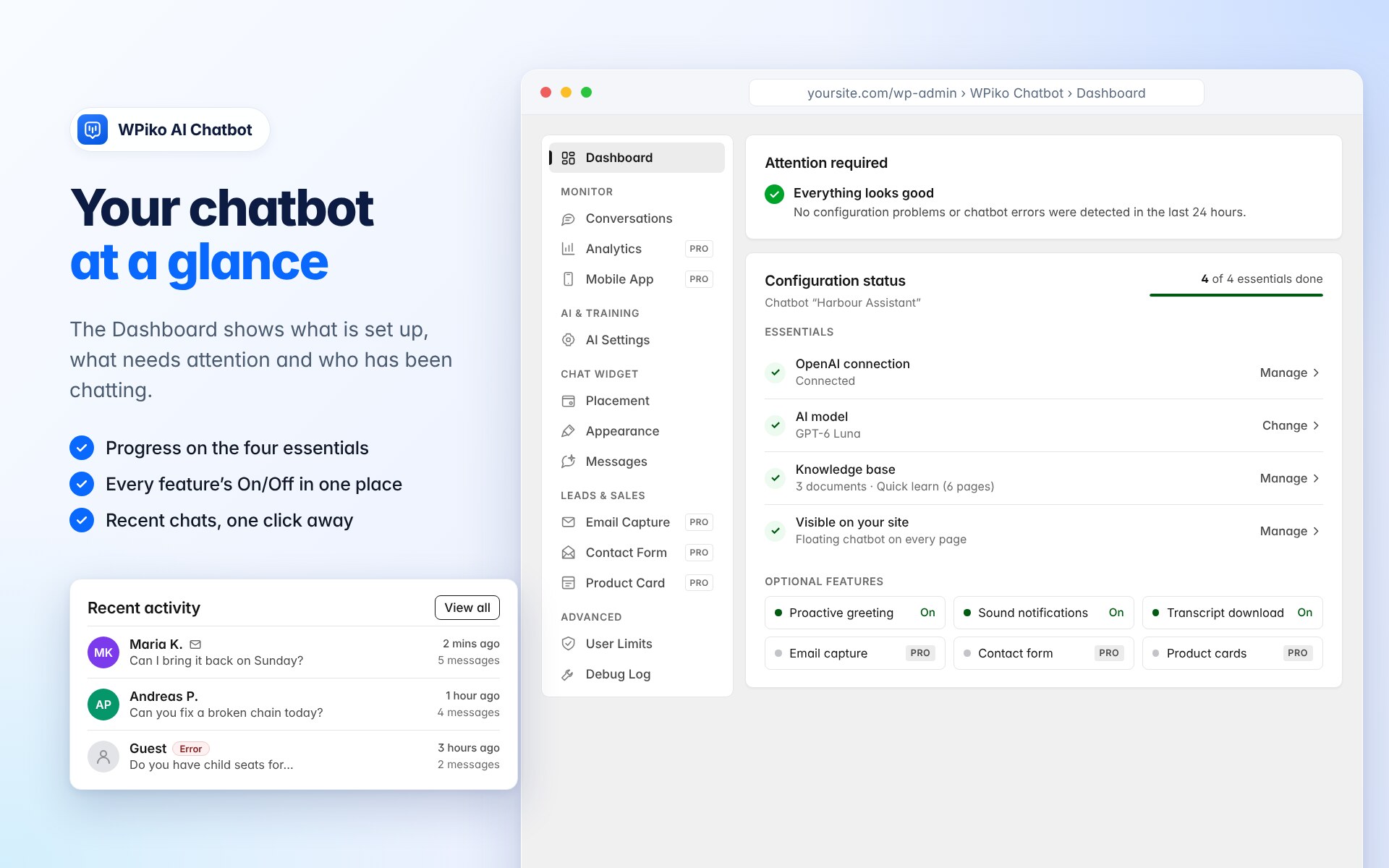Click the AI Settings icon

pyautogui.click(x=568, y=340)
